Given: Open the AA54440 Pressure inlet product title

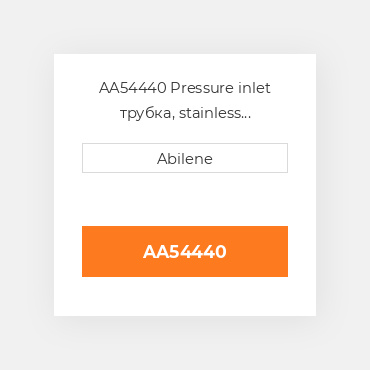Looking at the screenshot, I should click(x=185, y=100).
